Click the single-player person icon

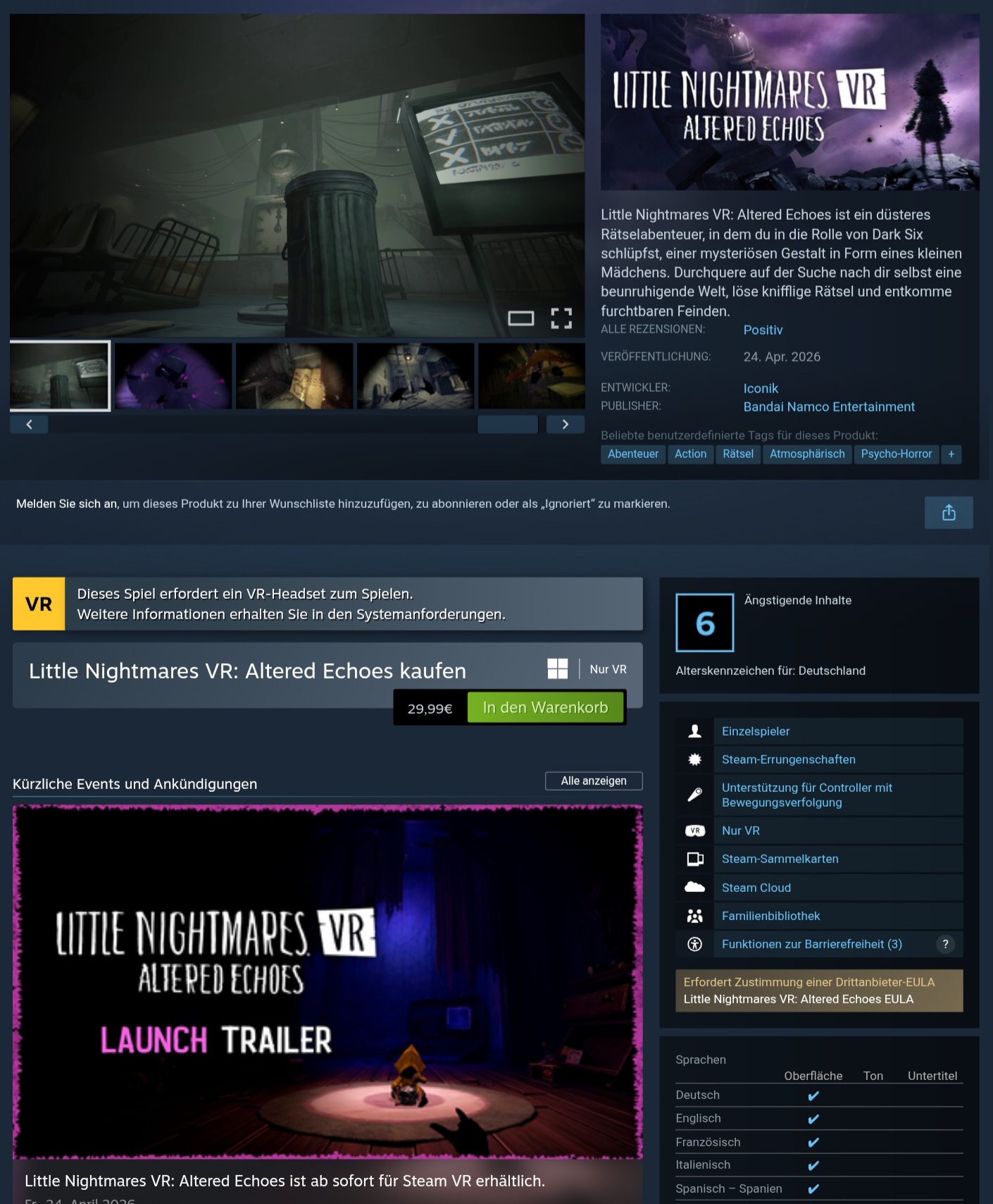pyautogui.click(x=694, y=731)
